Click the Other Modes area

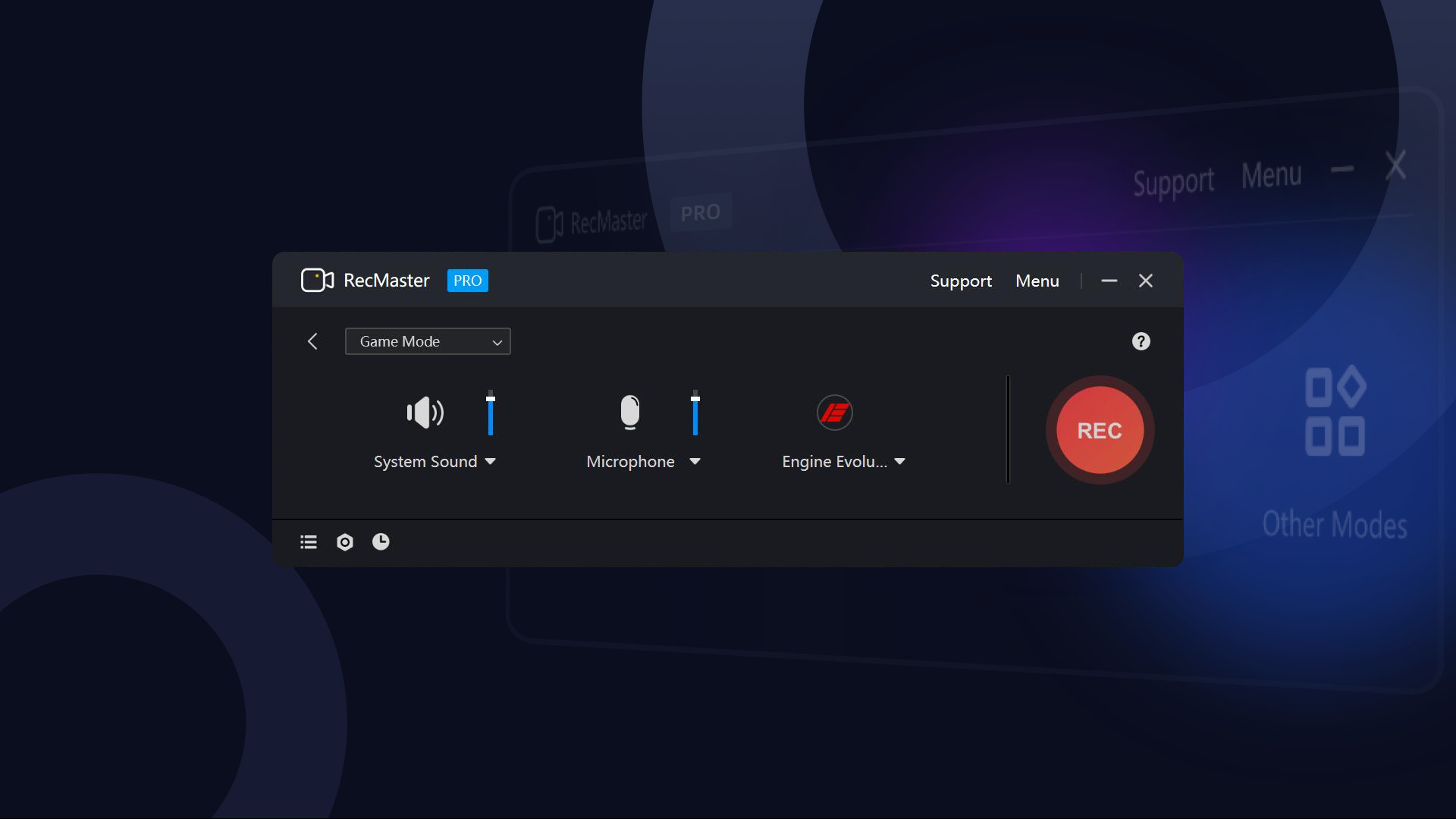coord(1335,455)
